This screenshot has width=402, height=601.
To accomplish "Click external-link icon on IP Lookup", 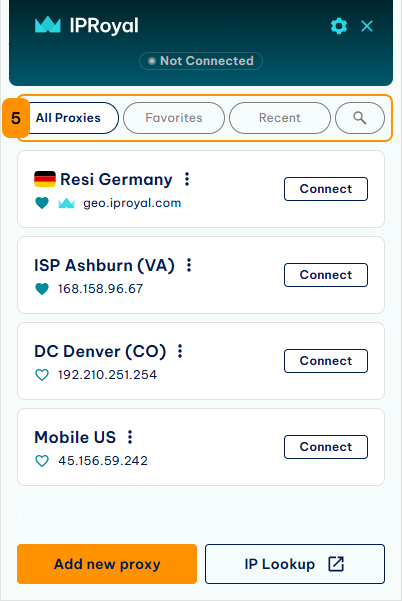I will tap(336, 564).
